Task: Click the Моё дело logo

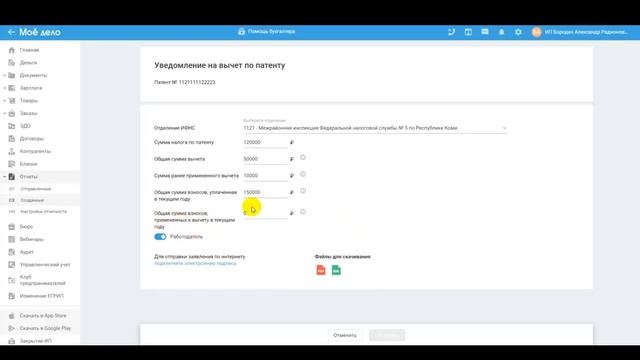Action: [40, 32]
